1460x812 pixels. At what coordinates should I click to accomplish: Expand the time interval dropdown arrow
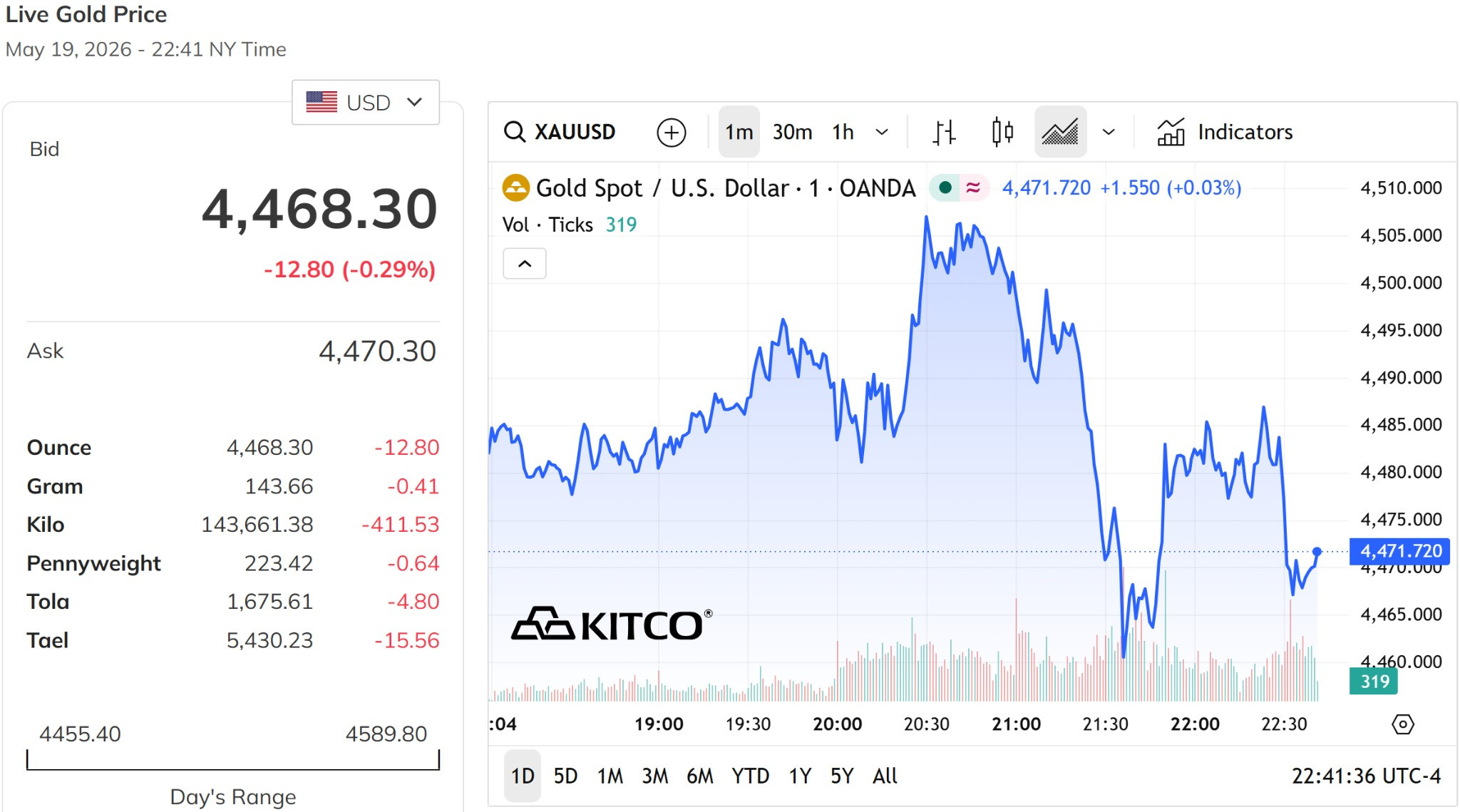pos(882,132)
